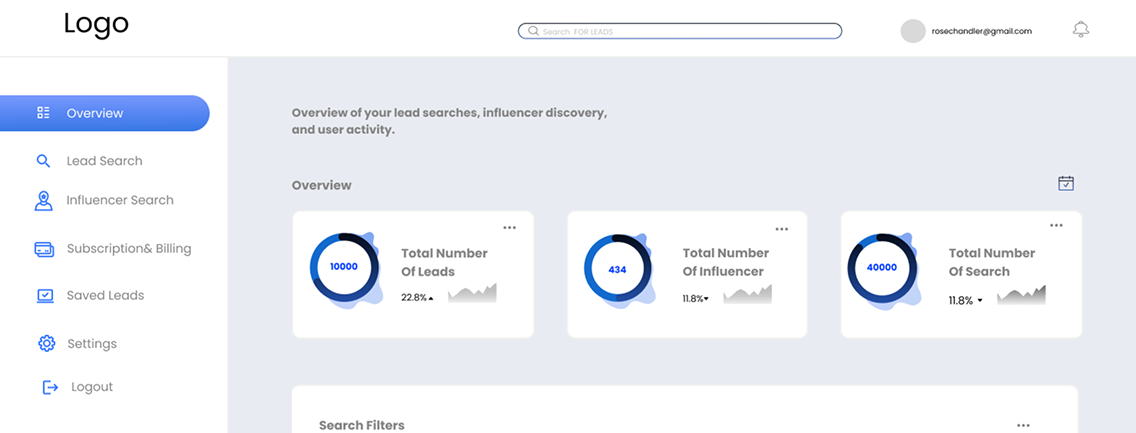1136x433 pixels.
Task: Click the user profile avatar
Action: pos(912,31)
